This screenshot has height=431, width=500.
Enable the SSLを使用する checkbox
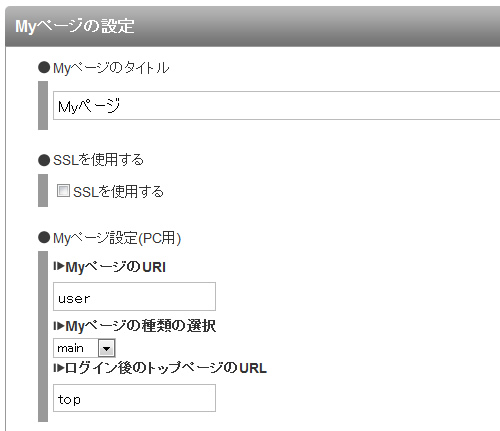click(x=63, y=191)
